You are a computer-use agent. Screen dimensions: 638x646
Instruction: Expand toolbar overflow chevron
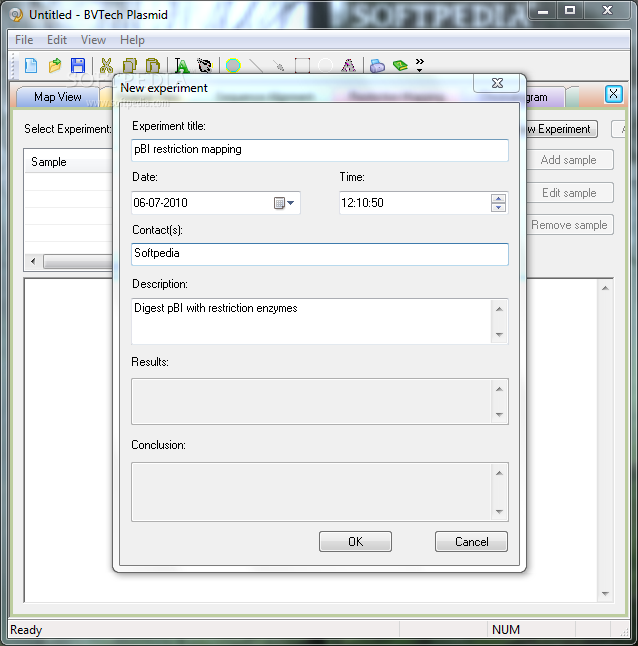(x=420, y=65)
